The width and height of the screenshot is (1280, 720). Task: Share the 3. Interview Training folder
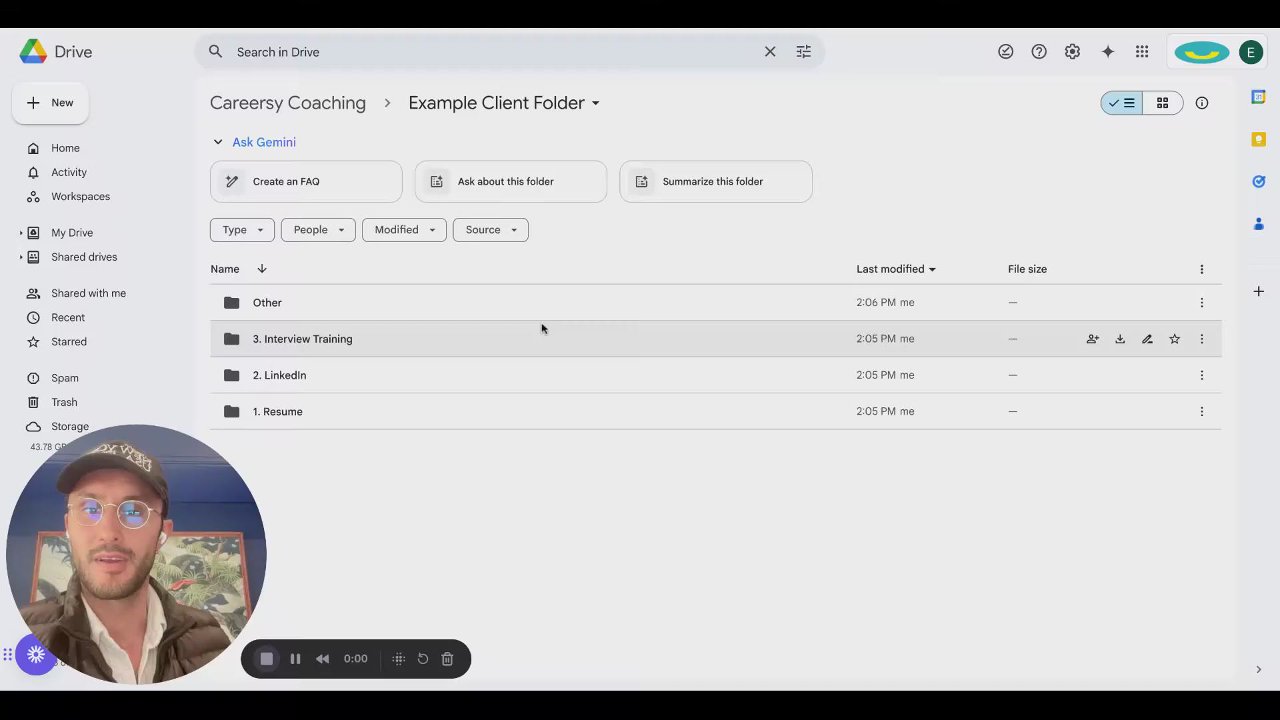tap(1092, 339)
